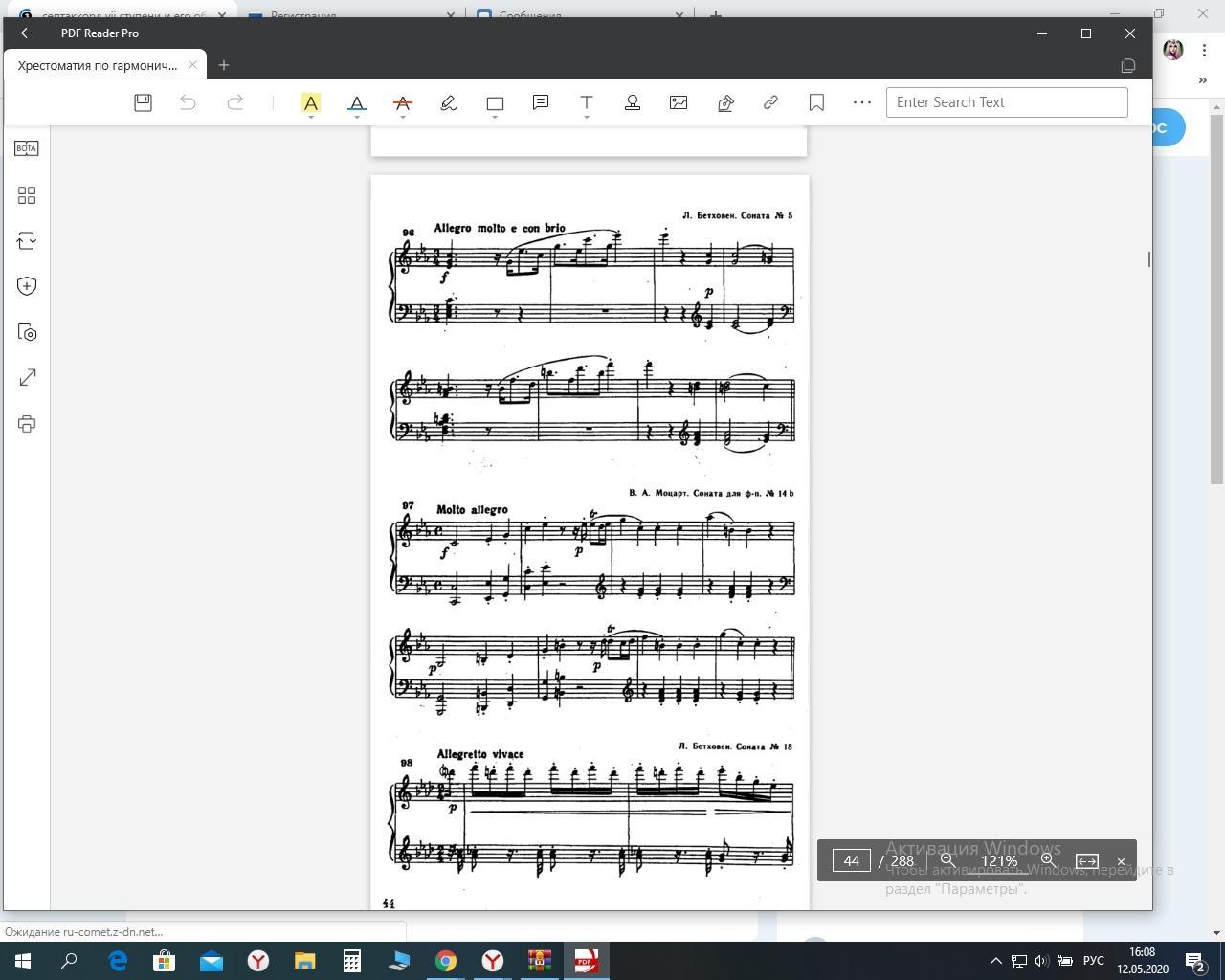Redo the action in the toolbar
This screenshot has height=980, width=1225.
click(x=234, y=102)
